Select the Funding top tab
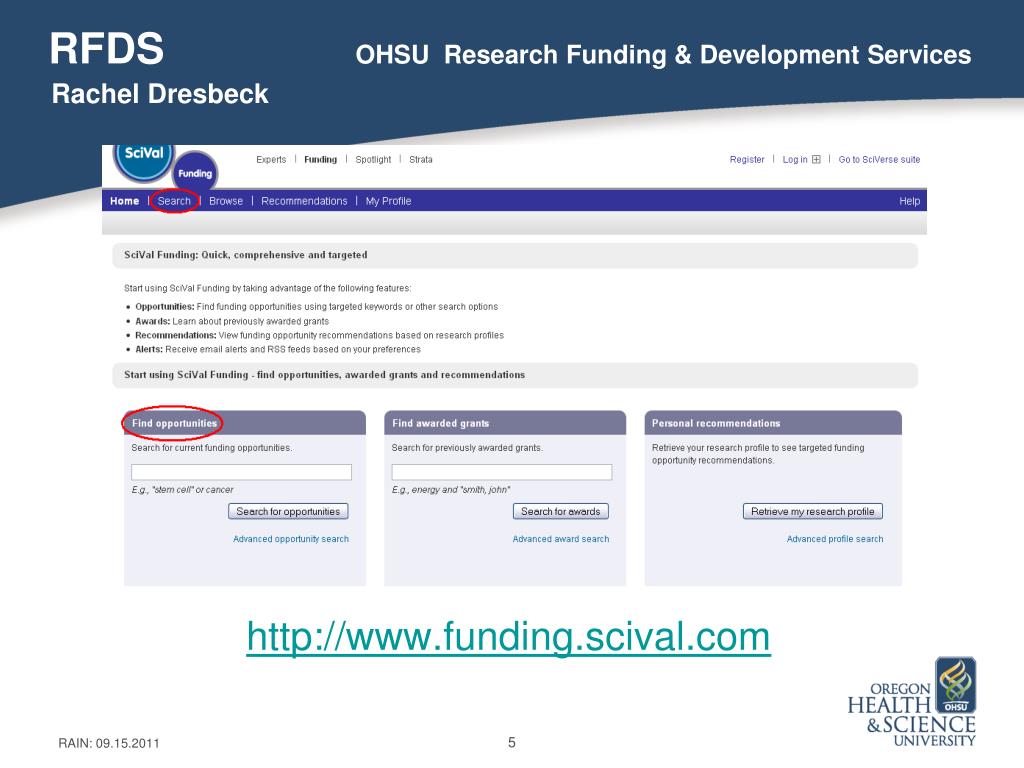The image size is (1024, 768). point(321,159)
